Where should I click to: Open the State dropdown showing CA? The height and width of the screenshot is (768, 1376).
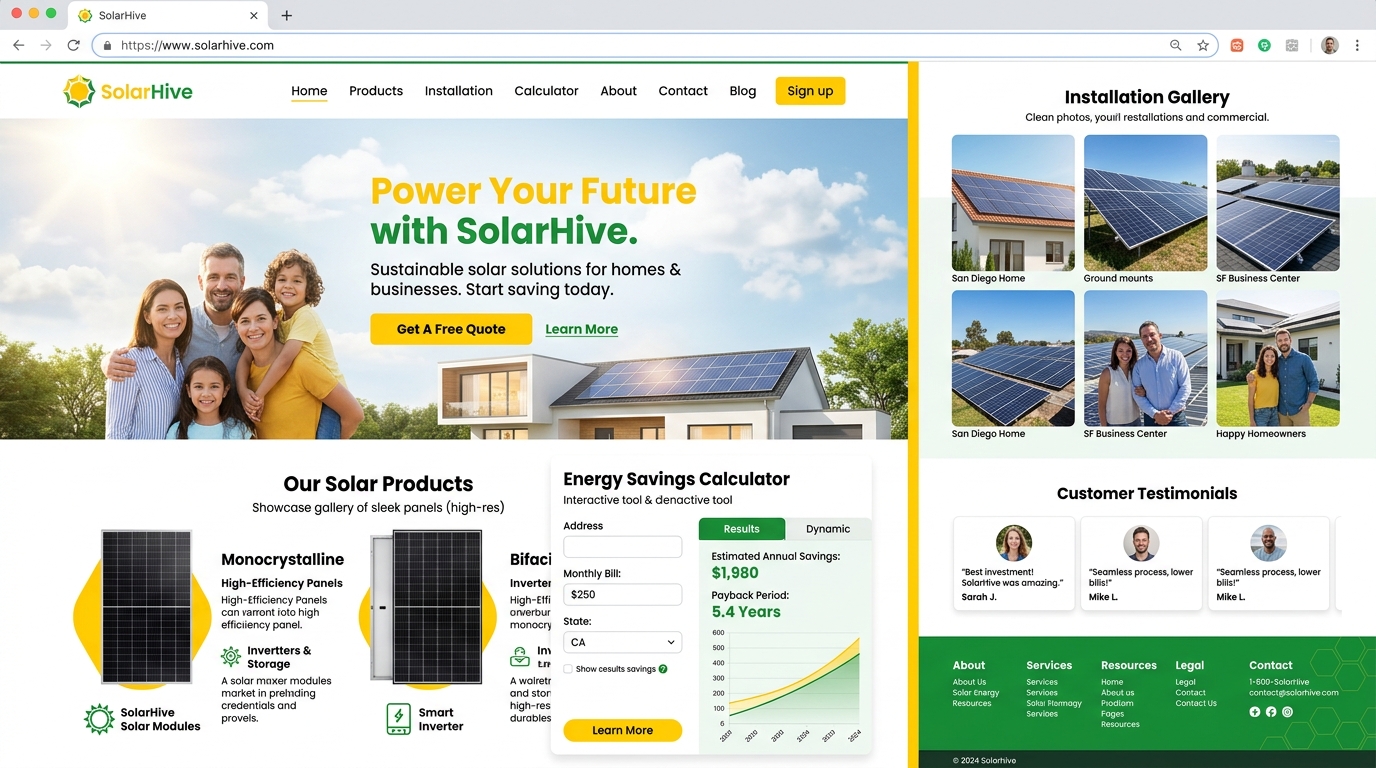point(622,642)
